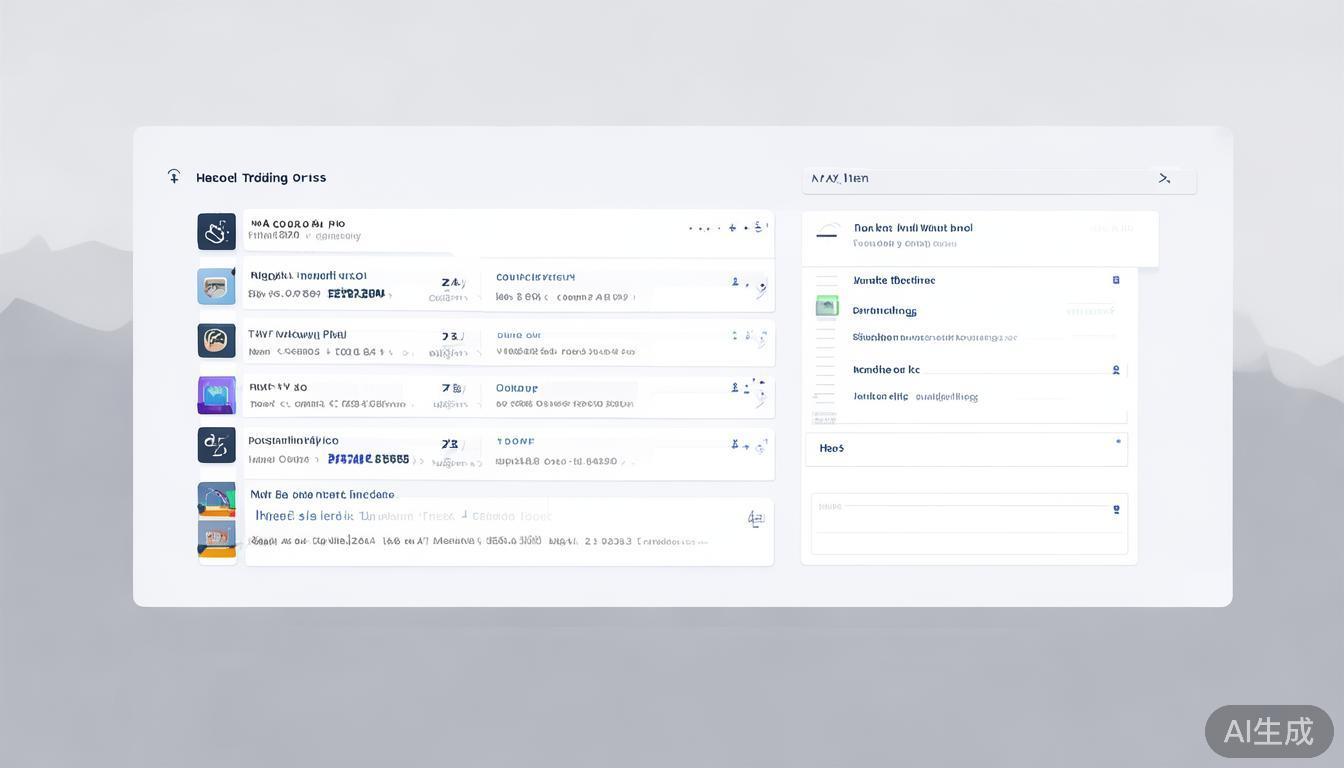The image size is (1344, 768).
Task: Click the dark navy icon of the first row
Action: coord(216,232)
